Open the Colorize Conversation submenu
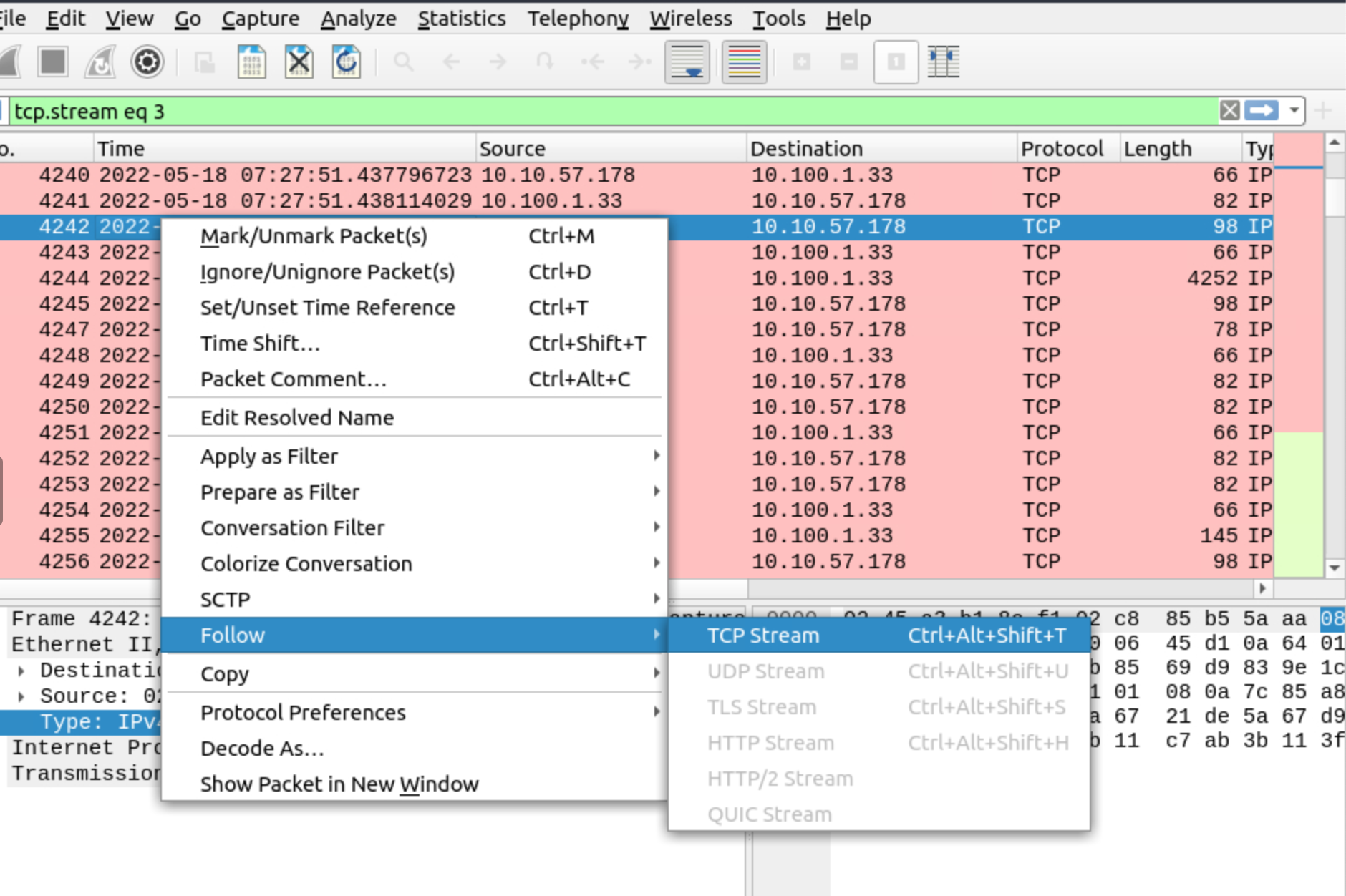Screen dimensions: 1346x896 [415, 564]
